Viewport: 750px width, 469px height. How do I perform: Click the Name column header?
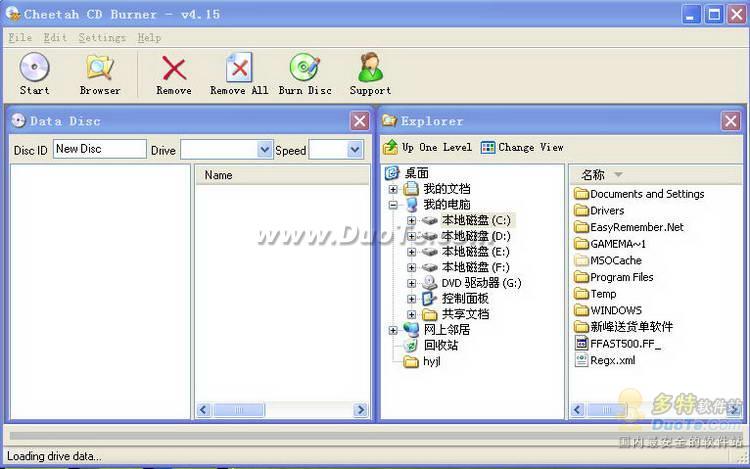pyautogui.click(x=282, y=175)
